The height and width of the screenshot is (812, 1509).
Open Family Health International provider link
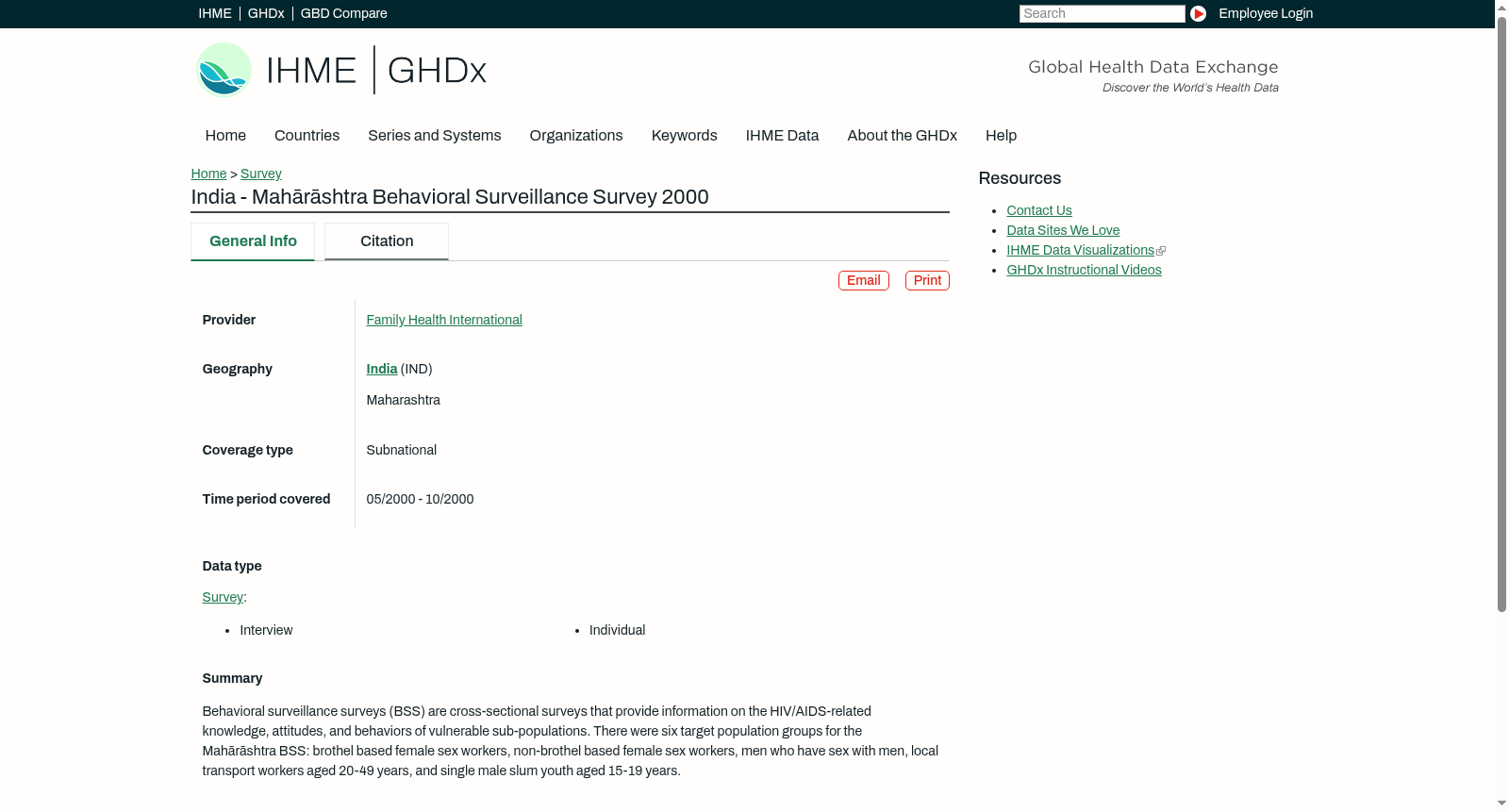pyautogui.click(x=444, y=321)
